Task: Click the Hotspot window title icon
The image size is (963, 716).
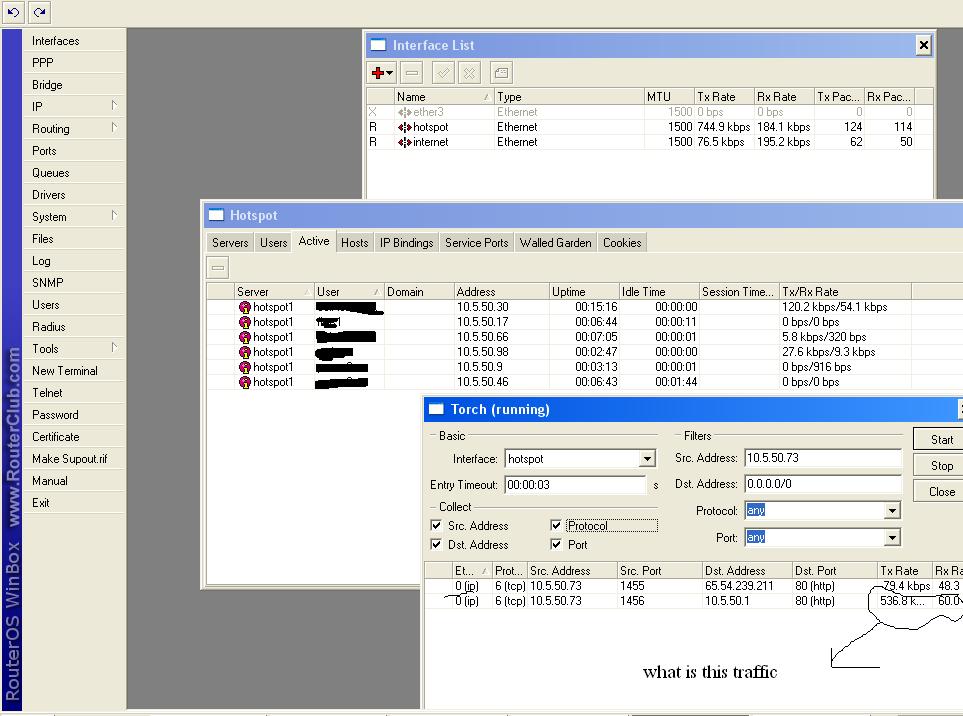Action: tap(216, 215)
